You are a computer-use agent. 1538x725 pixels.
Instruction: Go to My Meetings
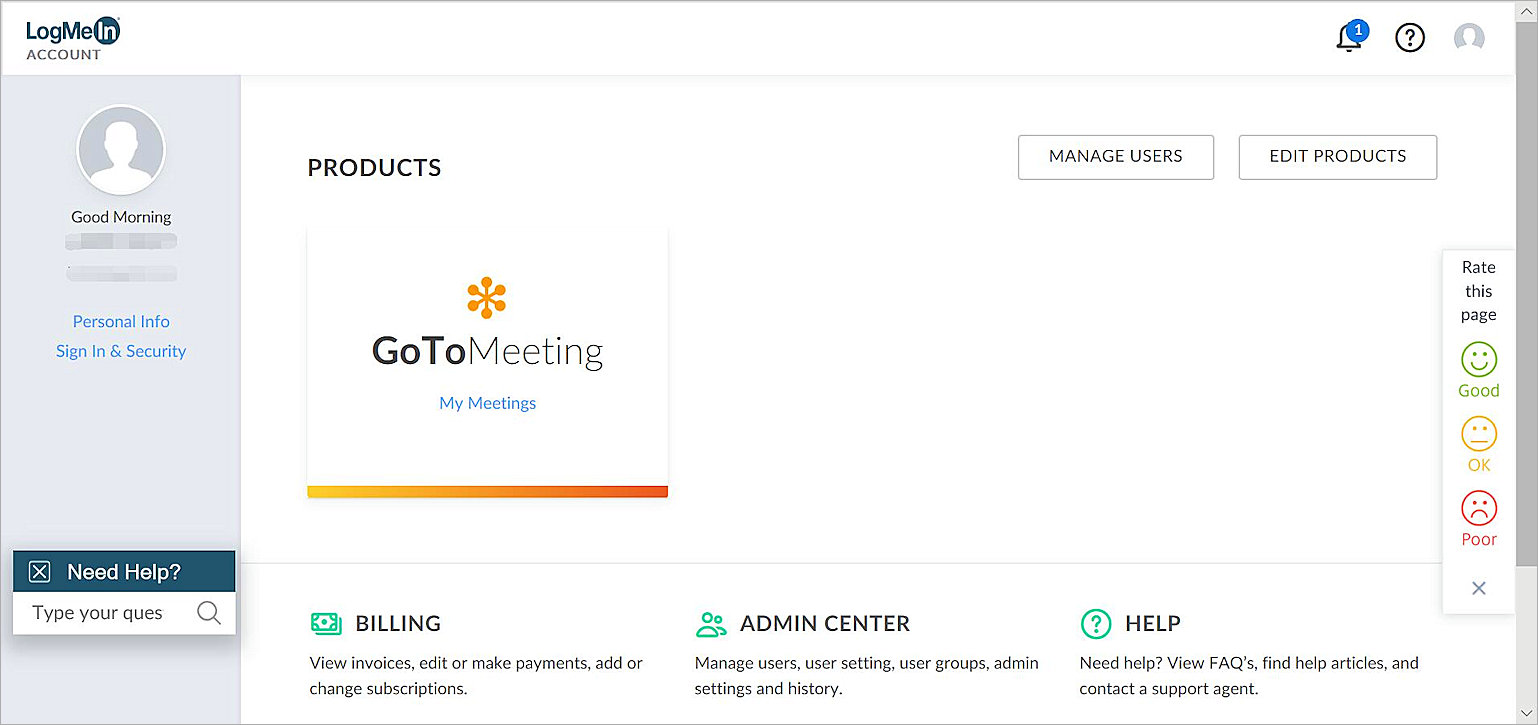tap(487, 402)
